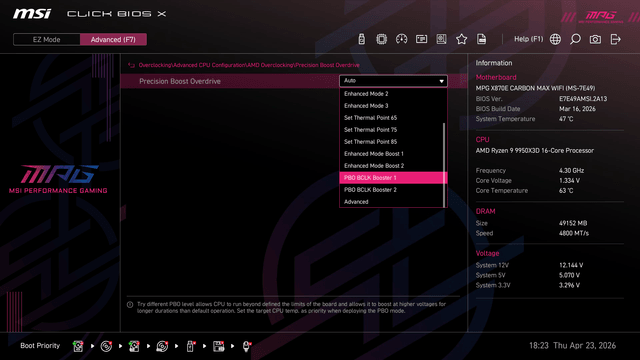The height and width of the screenshot is (360, 640).
Task: Click the BIOS version value E7E49AMSI.2A13
Action: pyautogui.click(x=583, y=99)
